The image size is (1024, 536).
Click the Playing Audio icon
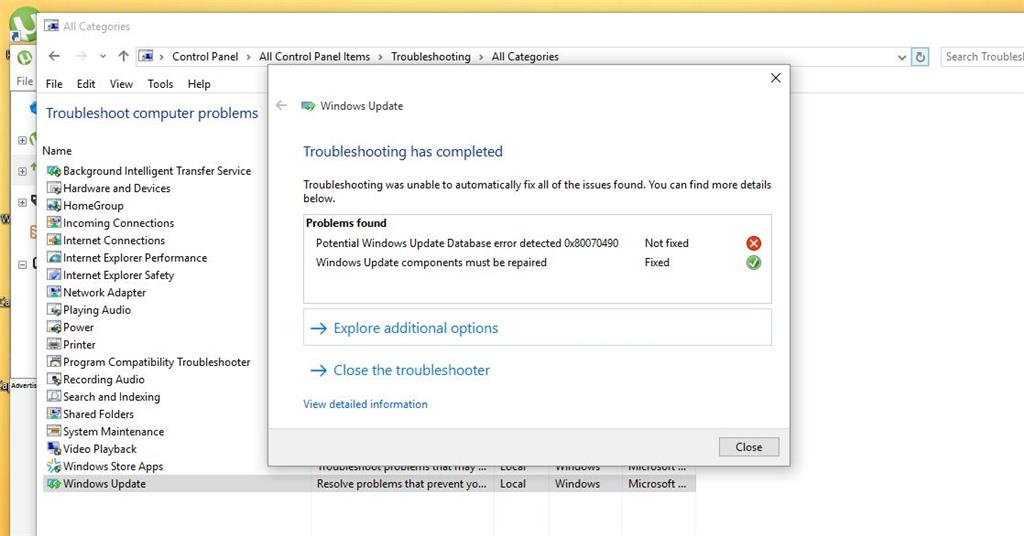tap(54, 310)
